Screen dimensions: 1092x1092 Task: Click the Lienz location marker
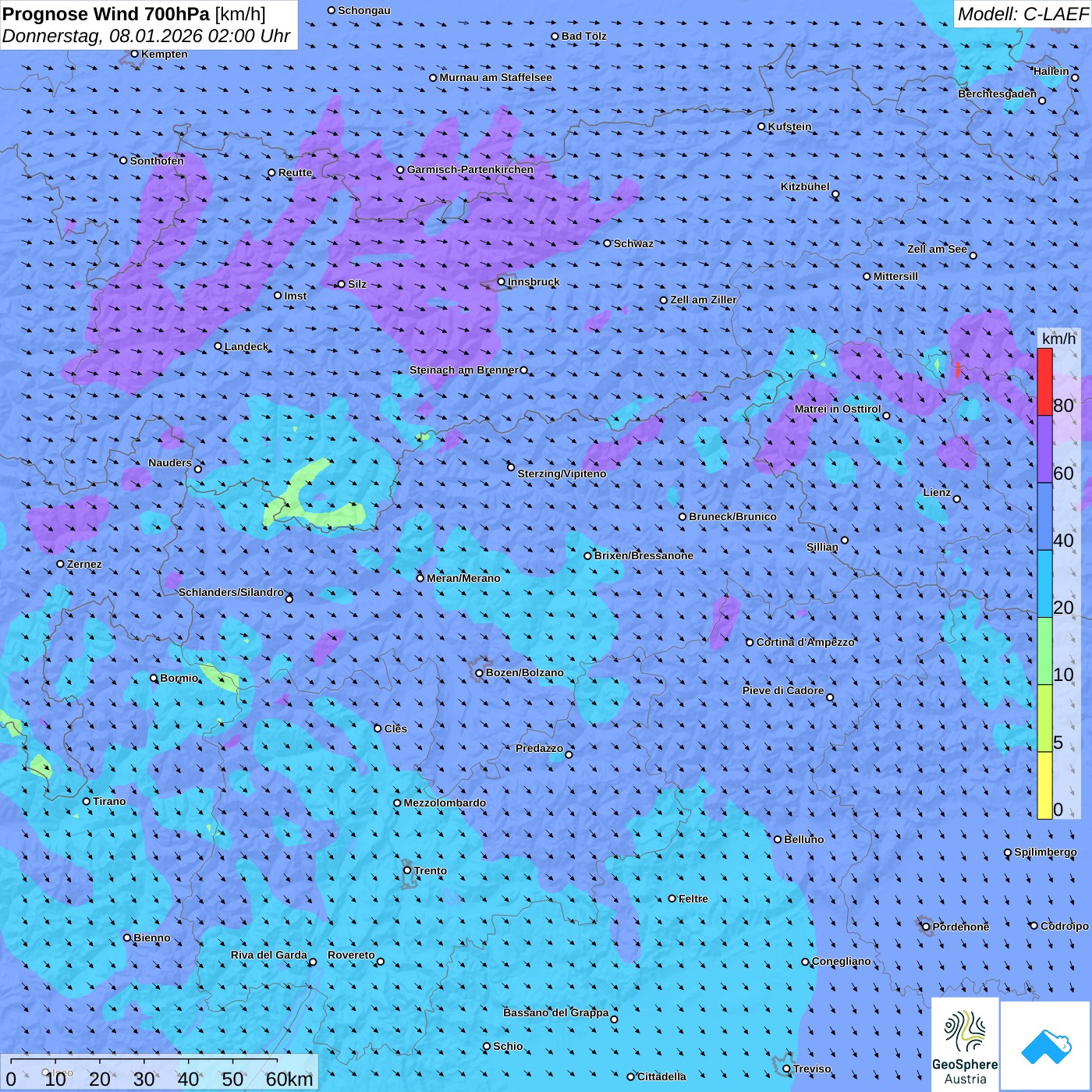[x=957, y=499]
